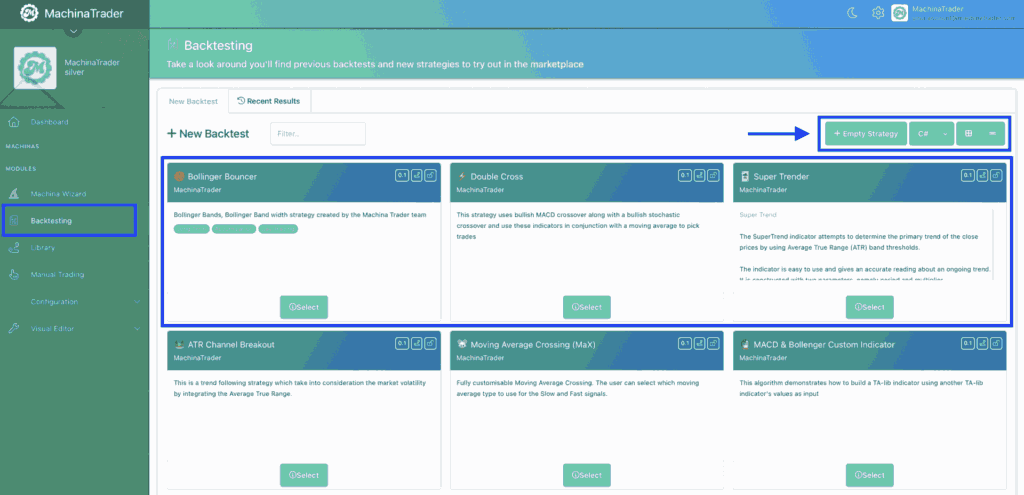Click Bollinger Bouncer version 0.1 badge

coord(402,175)
